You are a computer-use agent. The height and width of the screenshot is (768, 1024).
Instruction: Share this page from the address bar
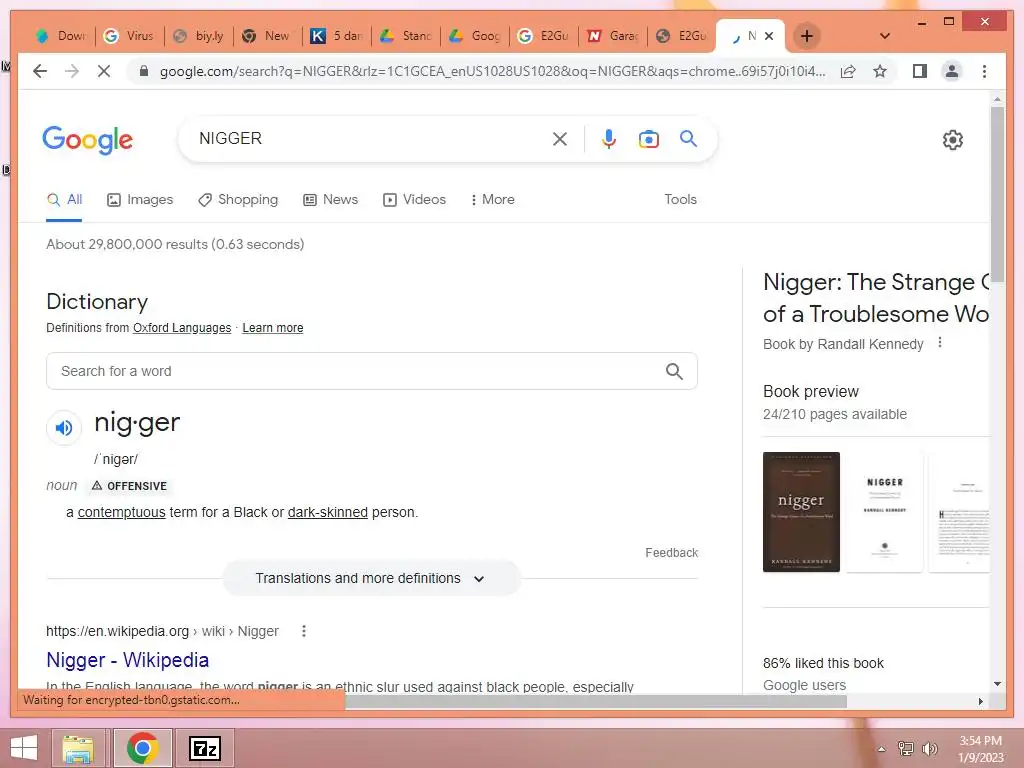[x=848, y=71]
